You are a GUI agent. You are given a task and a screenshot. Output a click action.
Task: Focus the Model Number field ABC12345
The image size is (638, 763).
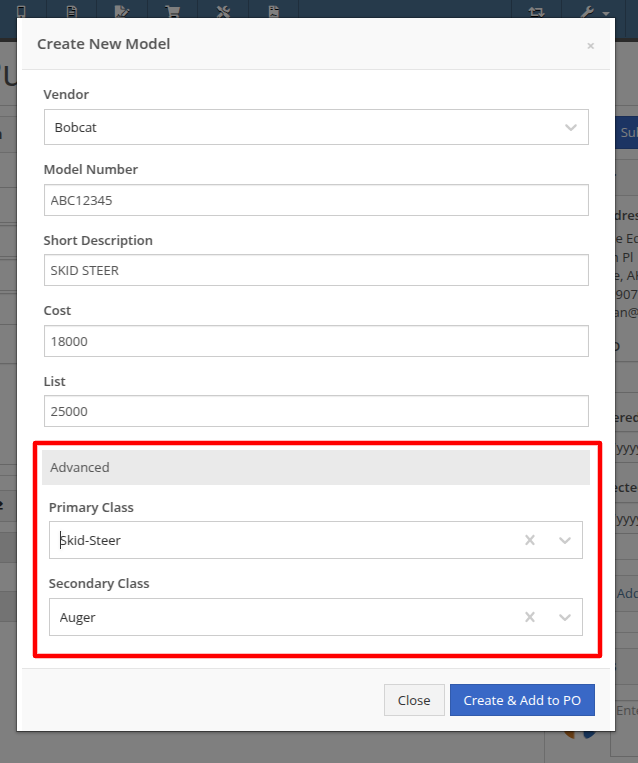pos(316,200)
